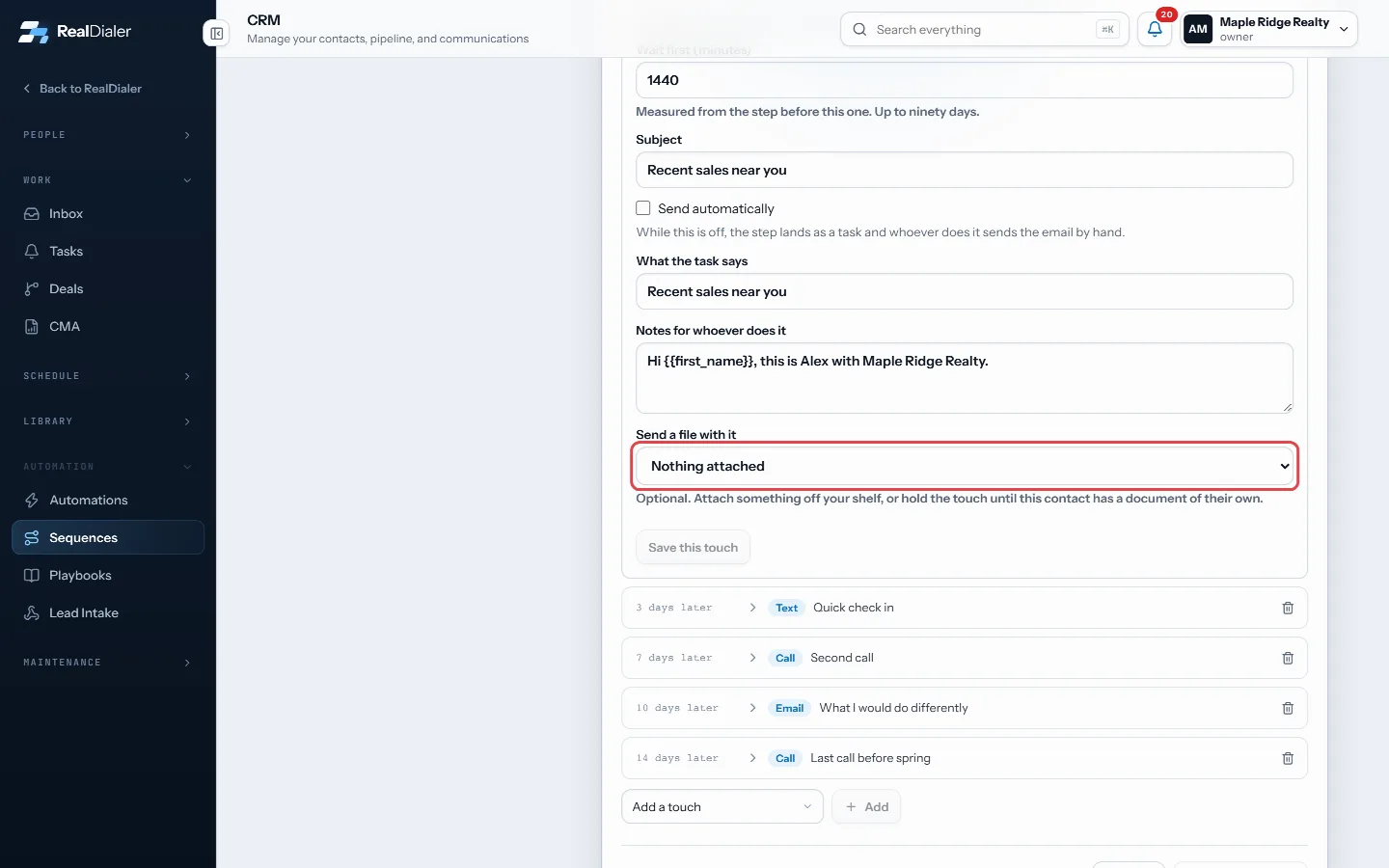Click the Lead Intake icon
This screenshot has width=1389, height=868.
tap(32, 613)
